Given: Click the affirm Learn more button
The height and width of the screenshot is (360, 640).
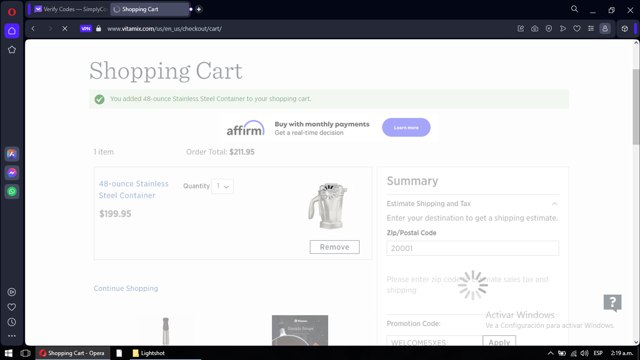Looking at the screenshot, I should (406, 127).
